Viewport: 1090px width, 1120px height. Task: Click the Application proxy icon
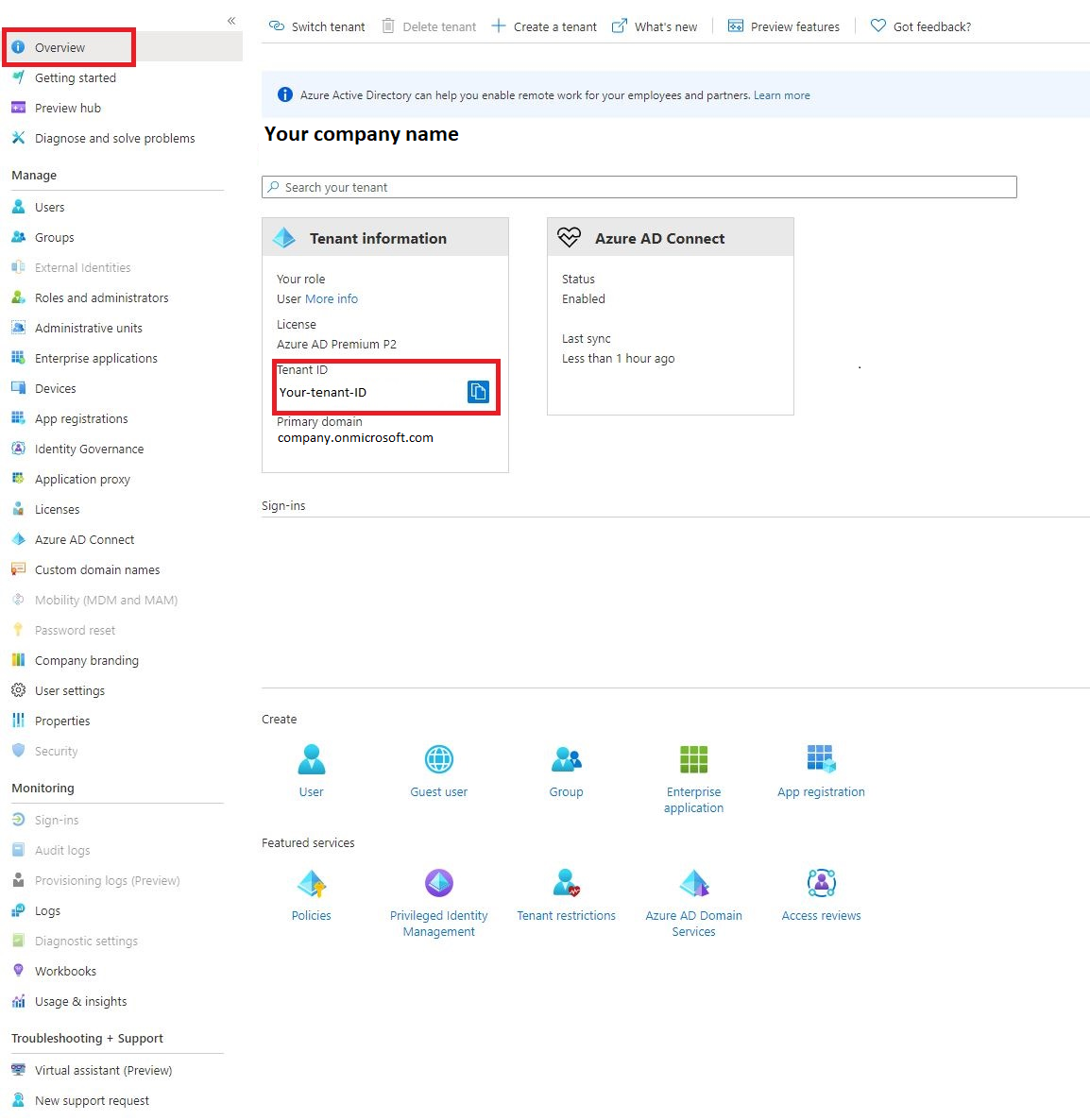tap(19, 479)
